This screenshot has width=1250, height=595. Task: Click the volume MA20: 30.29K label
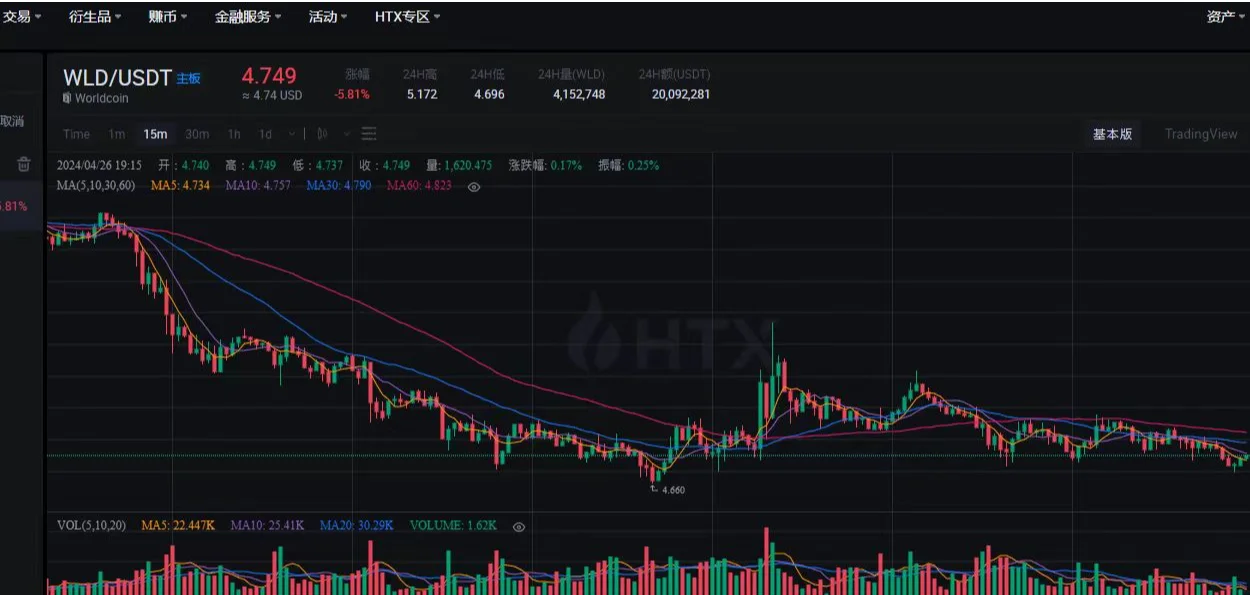click(x=357, y=526)
